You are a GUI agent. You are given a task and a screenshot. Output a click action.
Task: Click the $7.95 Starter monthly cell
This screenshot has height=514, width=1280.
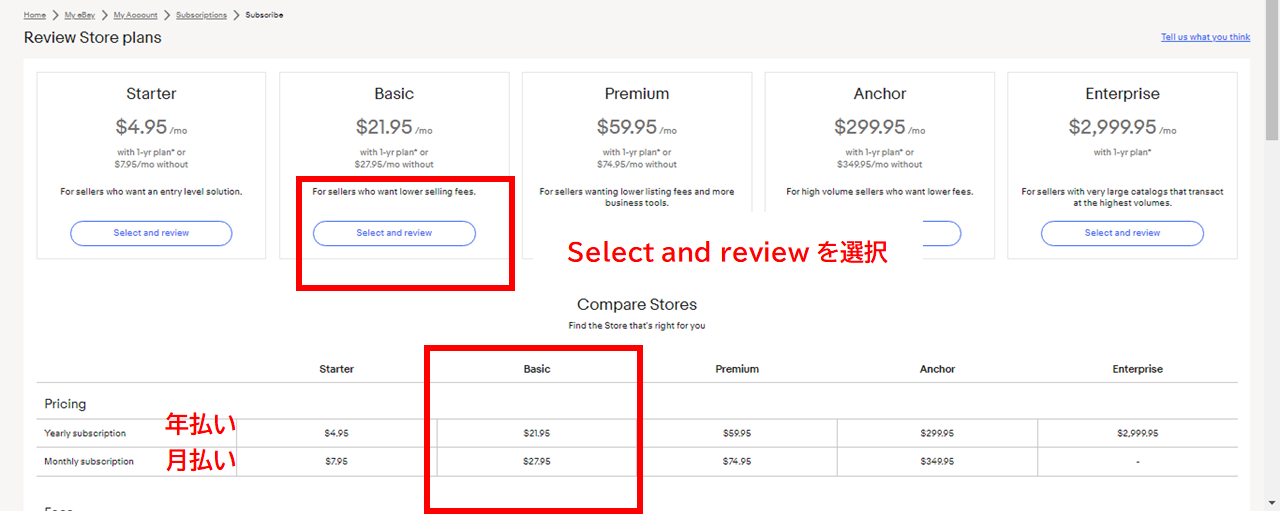336,462
